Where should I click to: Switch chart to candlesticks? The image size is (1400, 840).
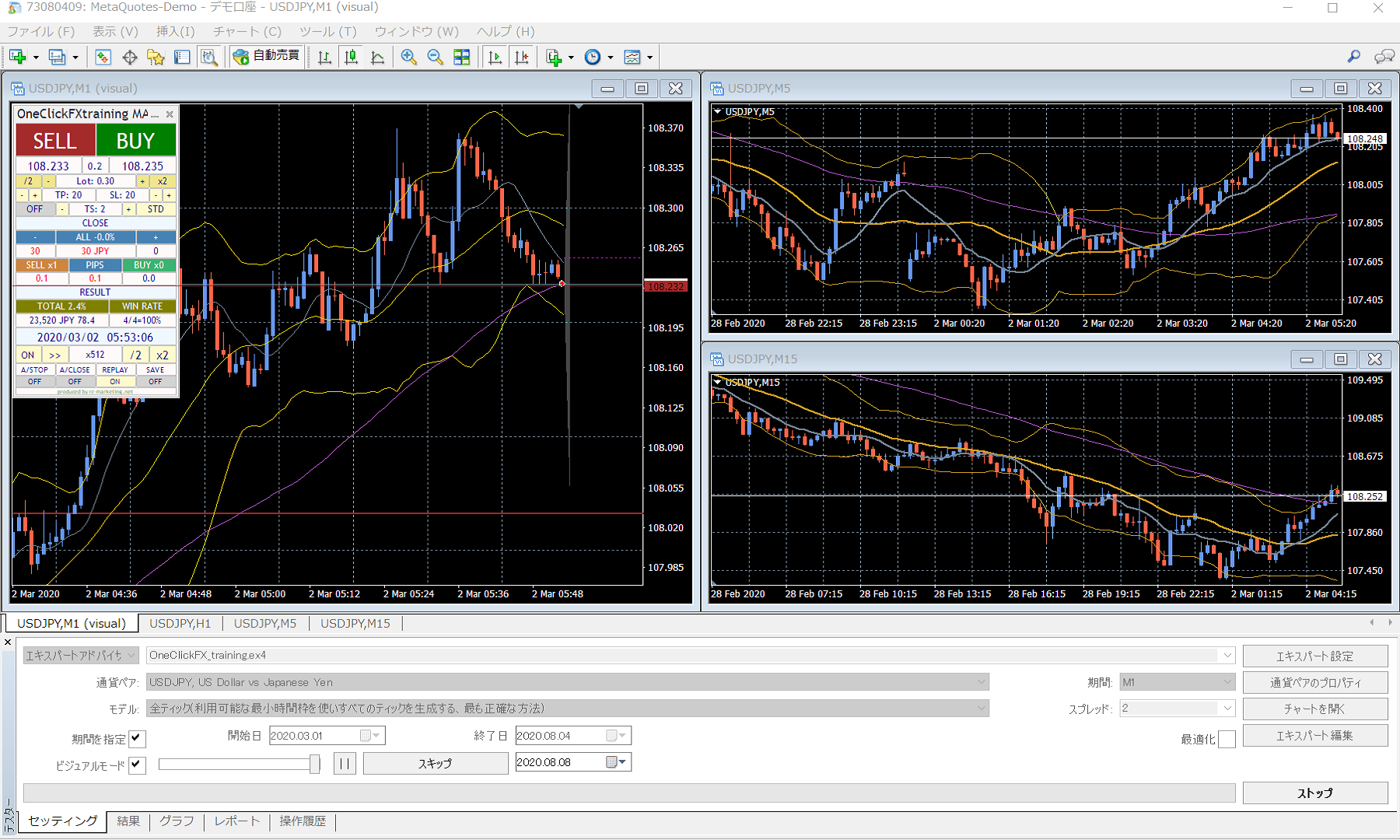pos(352,57)
